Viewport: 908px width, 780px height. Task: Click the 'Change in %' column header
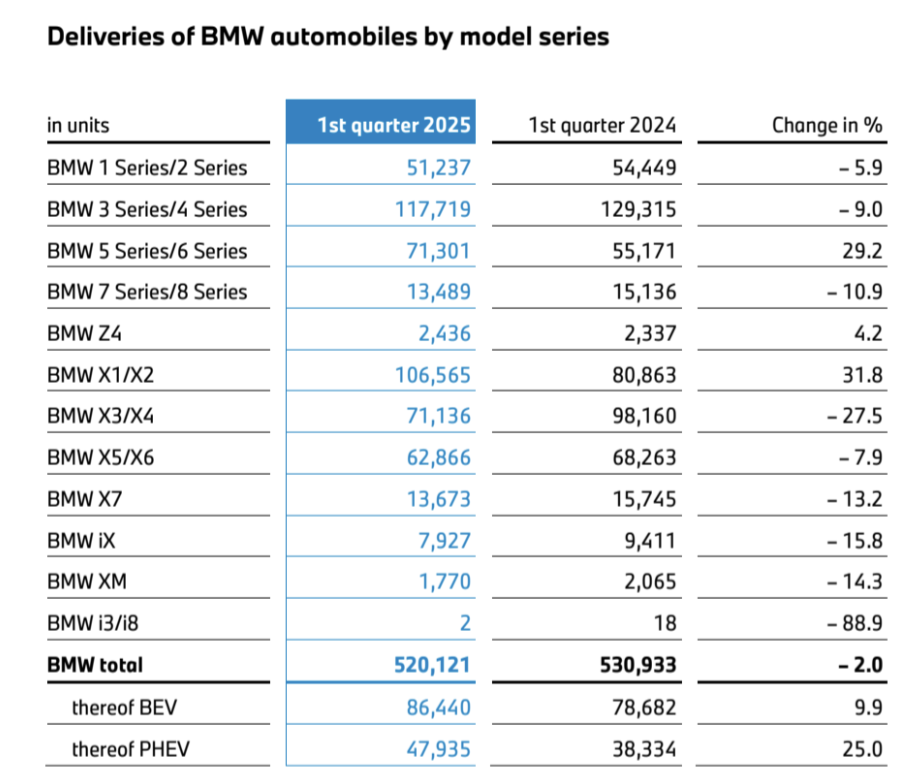pos(827,125)
